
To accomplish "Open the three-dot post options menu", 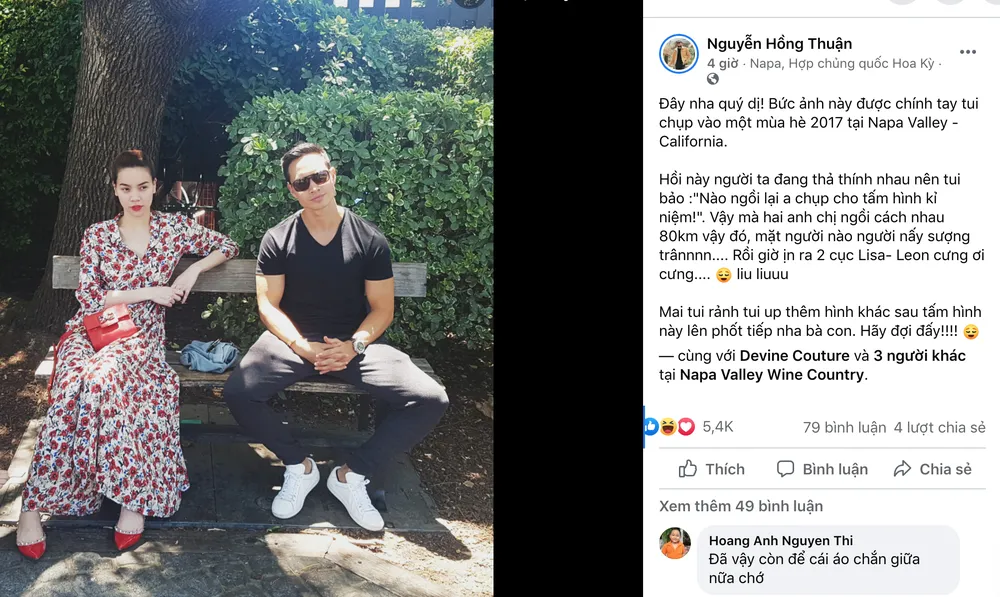I will click(x=967, y=52).
